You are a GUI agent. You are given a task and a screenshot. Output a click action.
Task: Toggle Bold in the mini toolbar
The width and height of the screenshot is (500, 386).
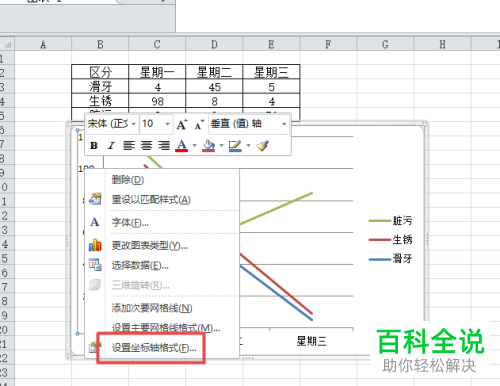point(94,146)
